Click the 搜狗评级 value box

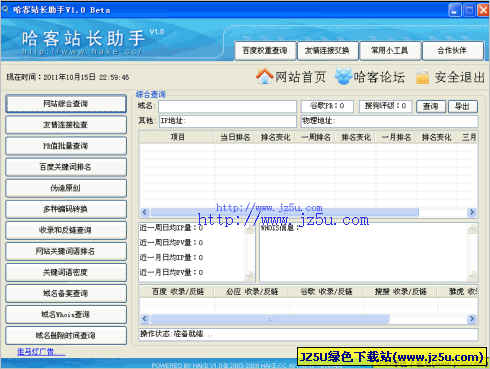[x=385, y=106]
